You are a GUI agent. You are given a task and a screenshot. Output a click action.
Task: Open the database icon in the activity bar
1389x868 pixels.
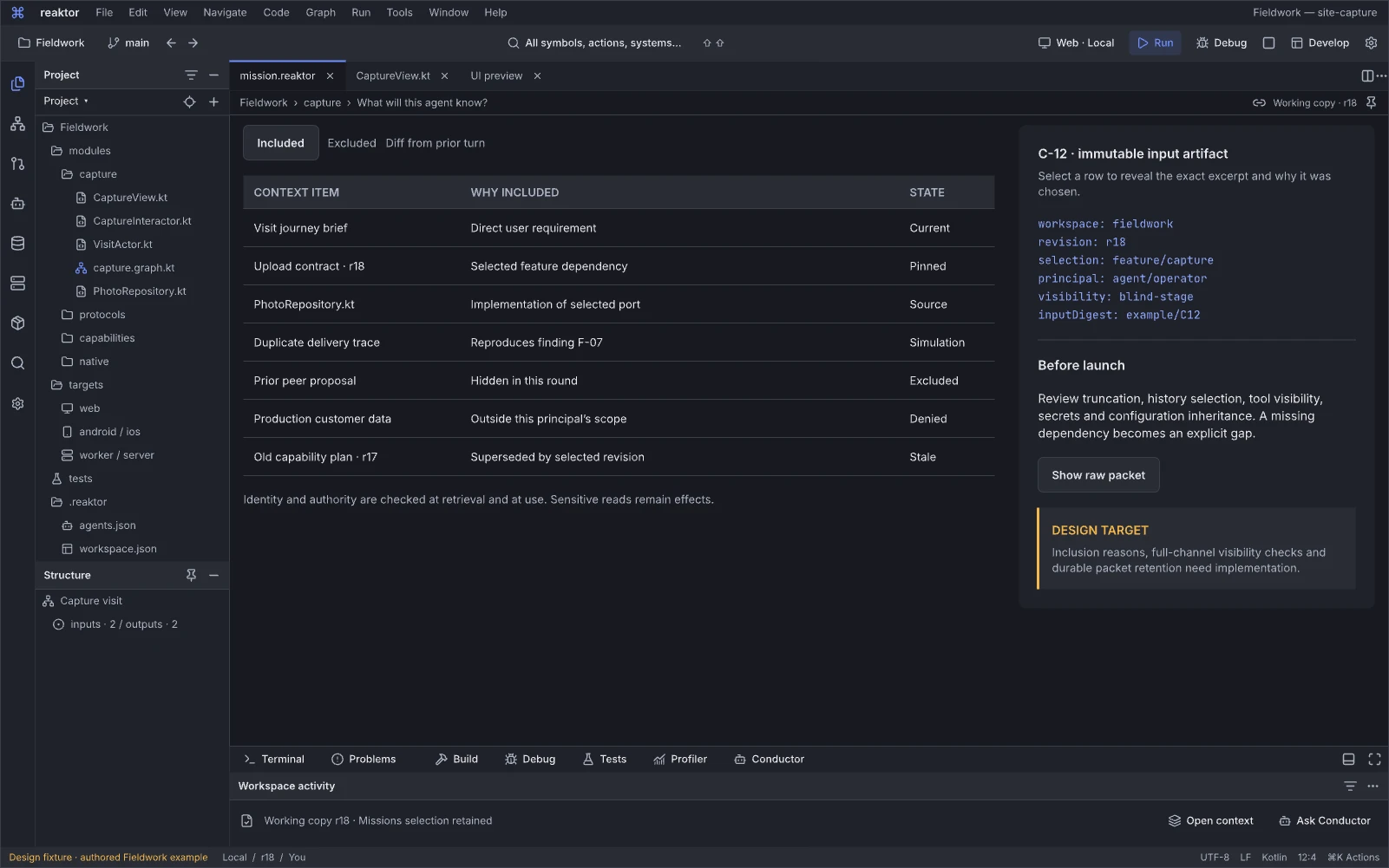pos(17,244)
